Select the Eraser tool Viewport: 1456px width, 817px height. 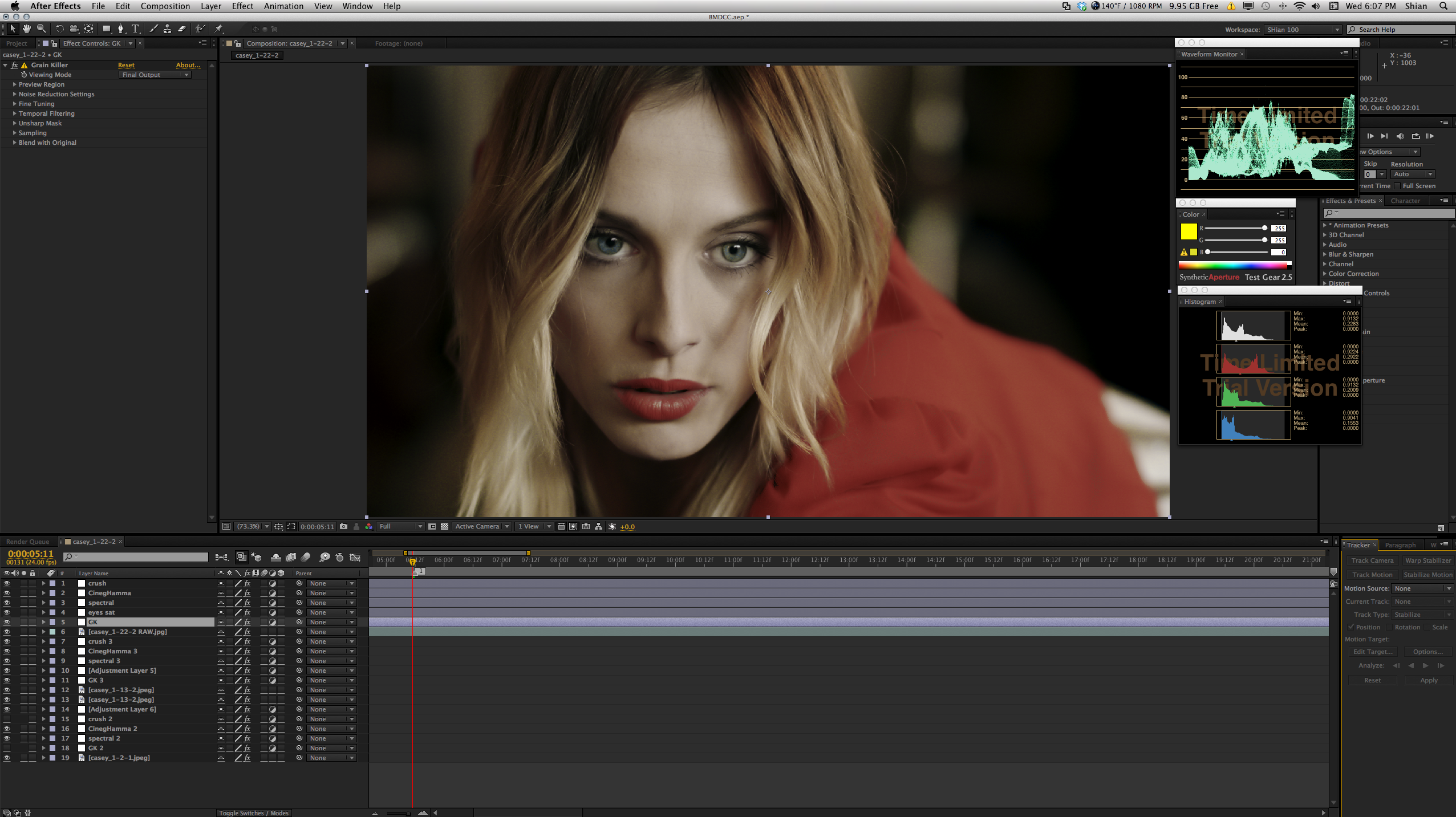tap(182, 29)
